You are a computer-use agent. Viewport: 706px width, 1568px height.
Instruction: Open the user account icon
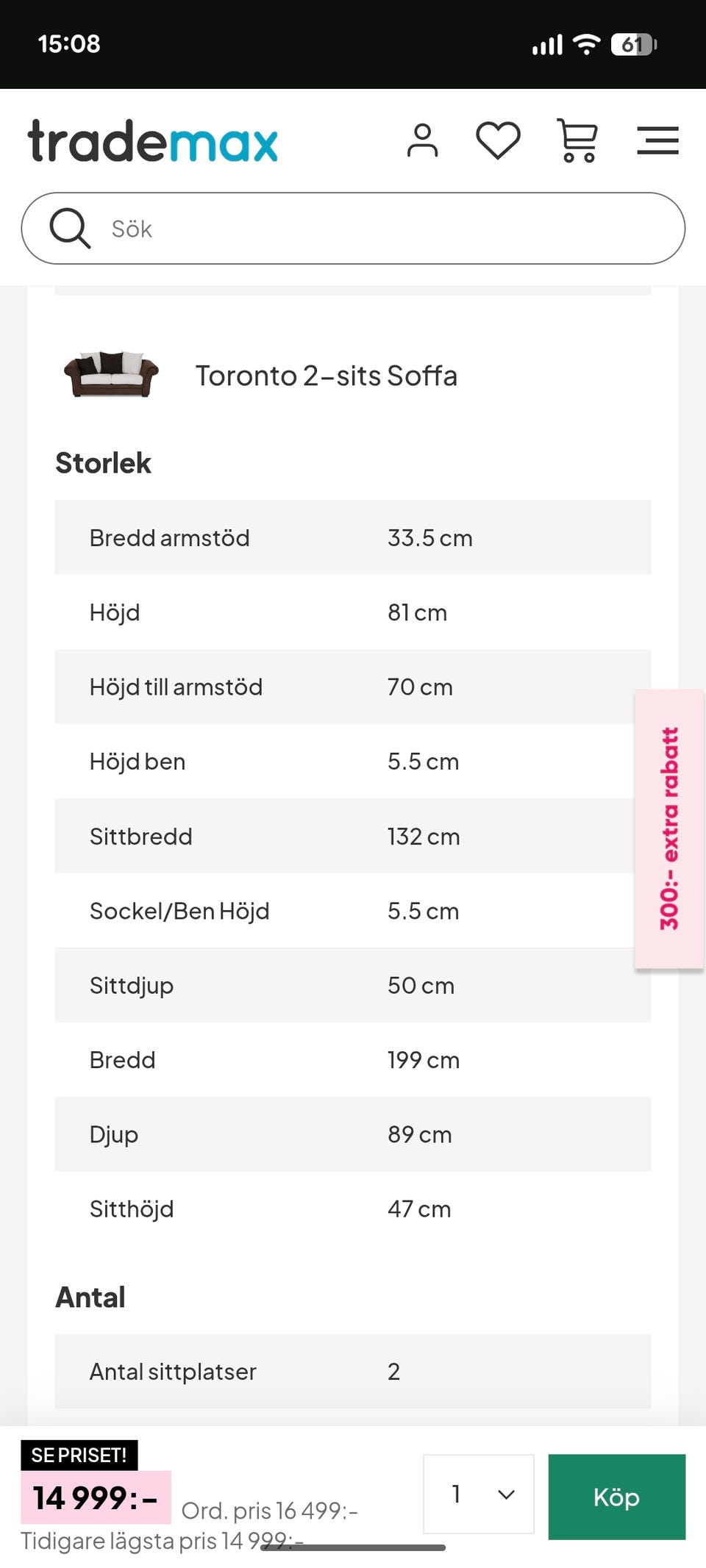(422, 140)
